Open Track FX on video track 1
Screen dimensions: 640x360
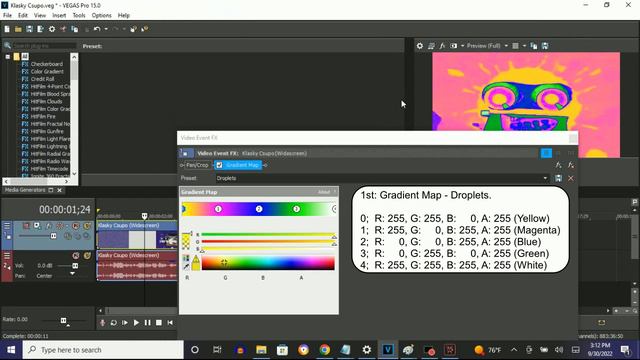click(x=49, y=226)
